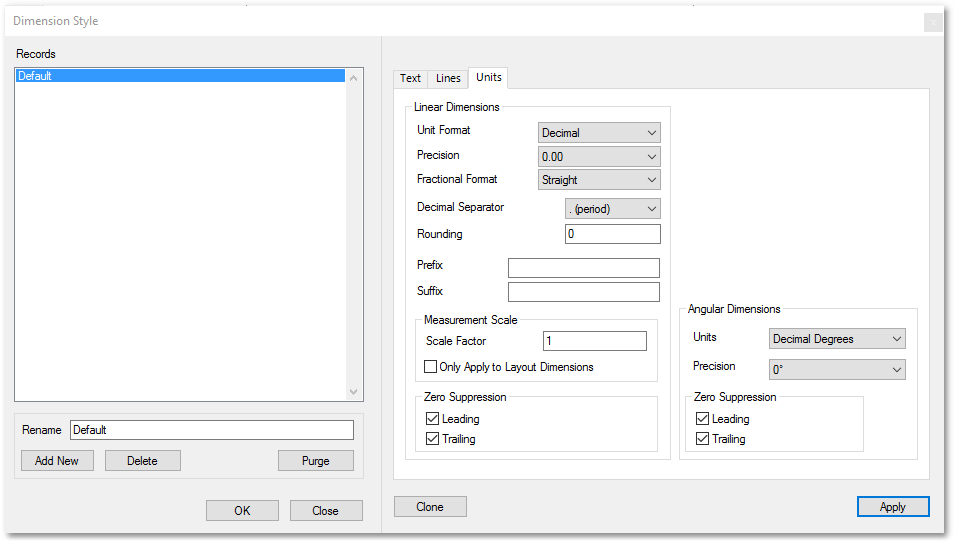
Task: Open the linear Precision 0.00 dropdown
Action: 599,157
